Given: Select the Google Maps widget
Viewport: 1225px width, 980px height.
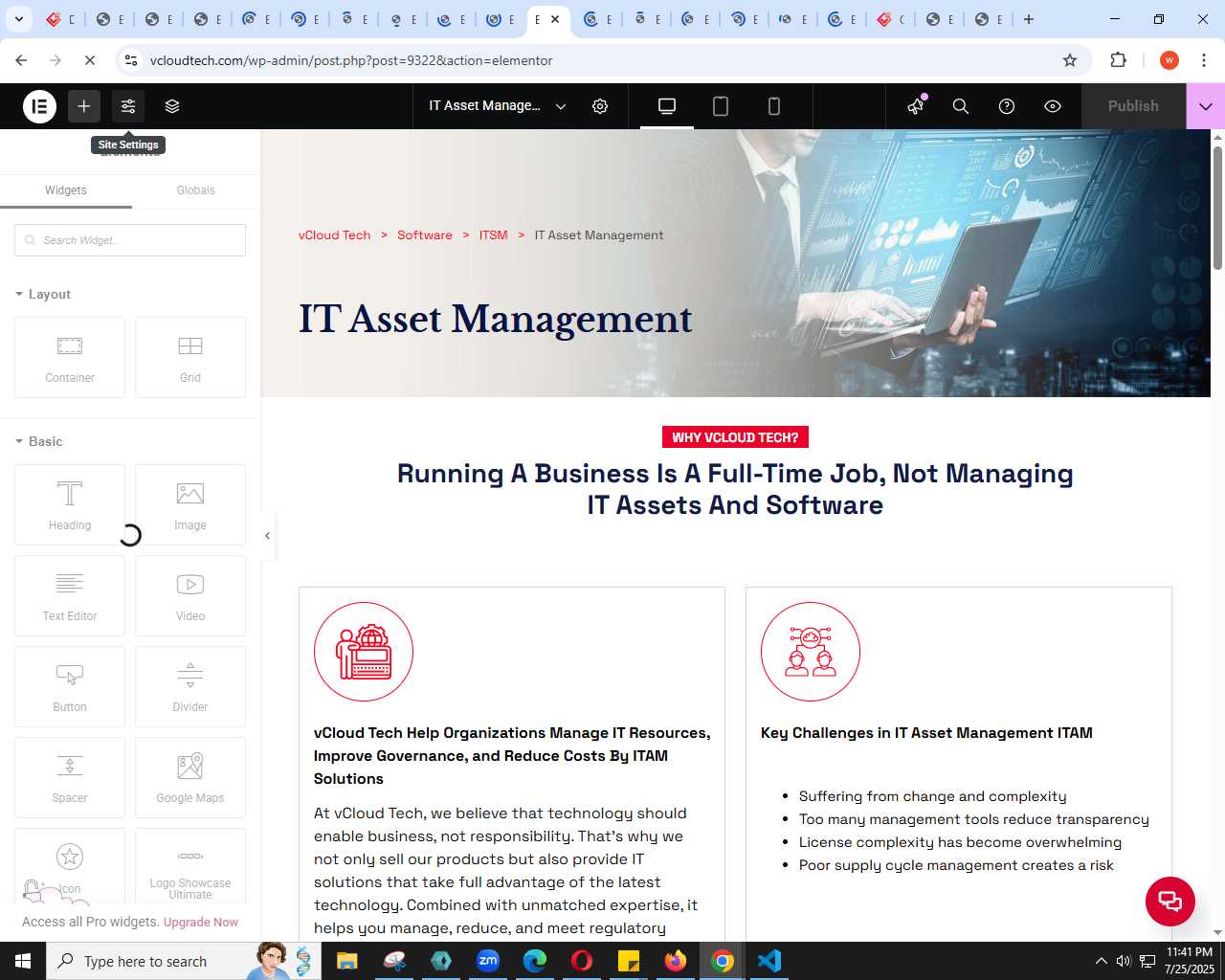Looking at the screenshot, I should 190,777.
